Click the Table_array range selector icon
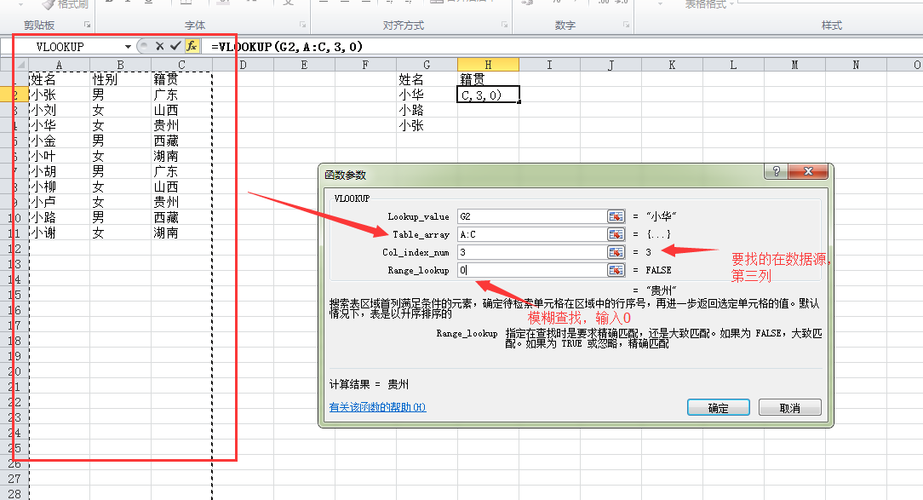The width and height of the screenshot is (923, 500). [616, 234]
